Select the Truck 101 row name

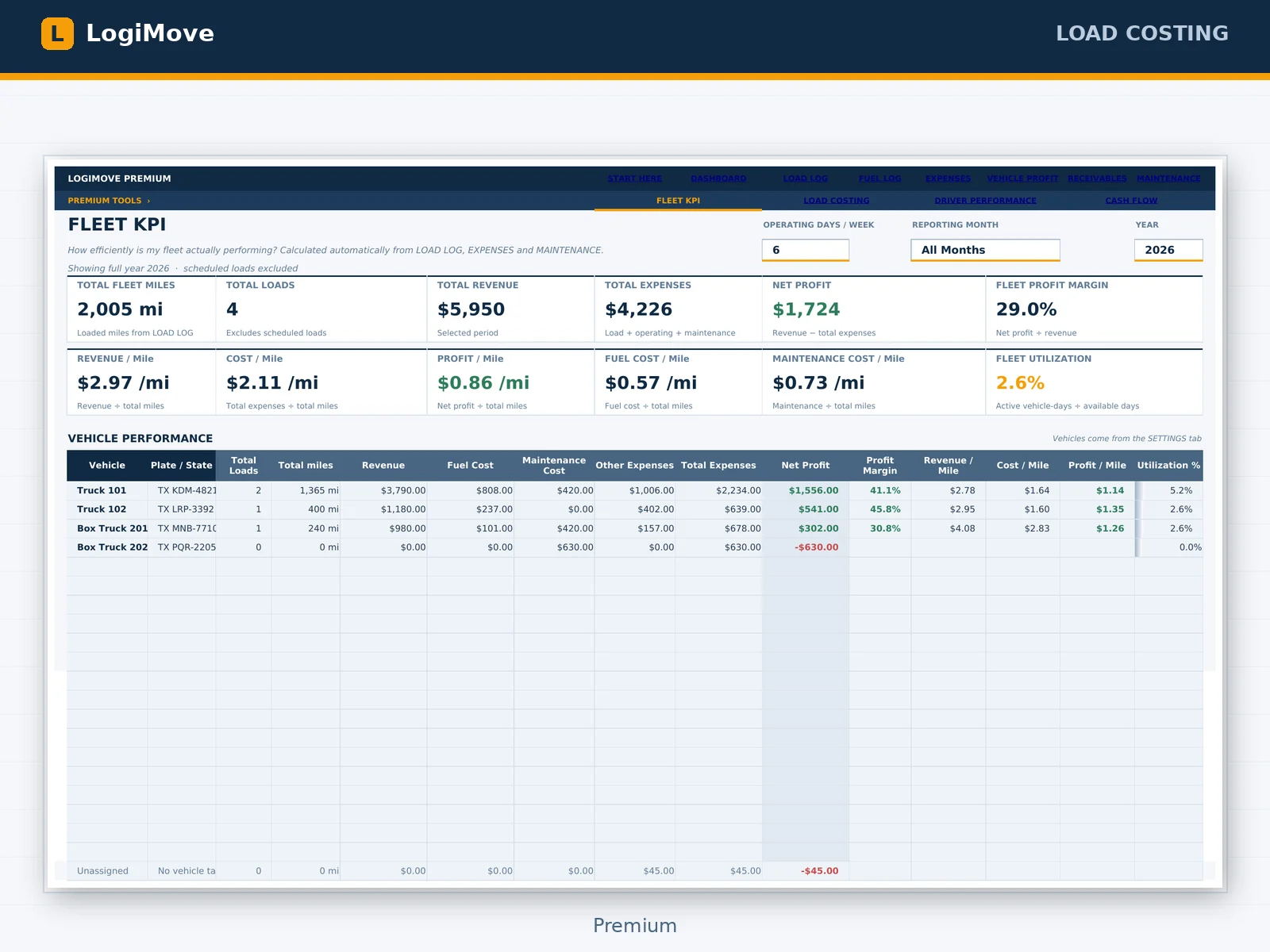tap(102, 490)
